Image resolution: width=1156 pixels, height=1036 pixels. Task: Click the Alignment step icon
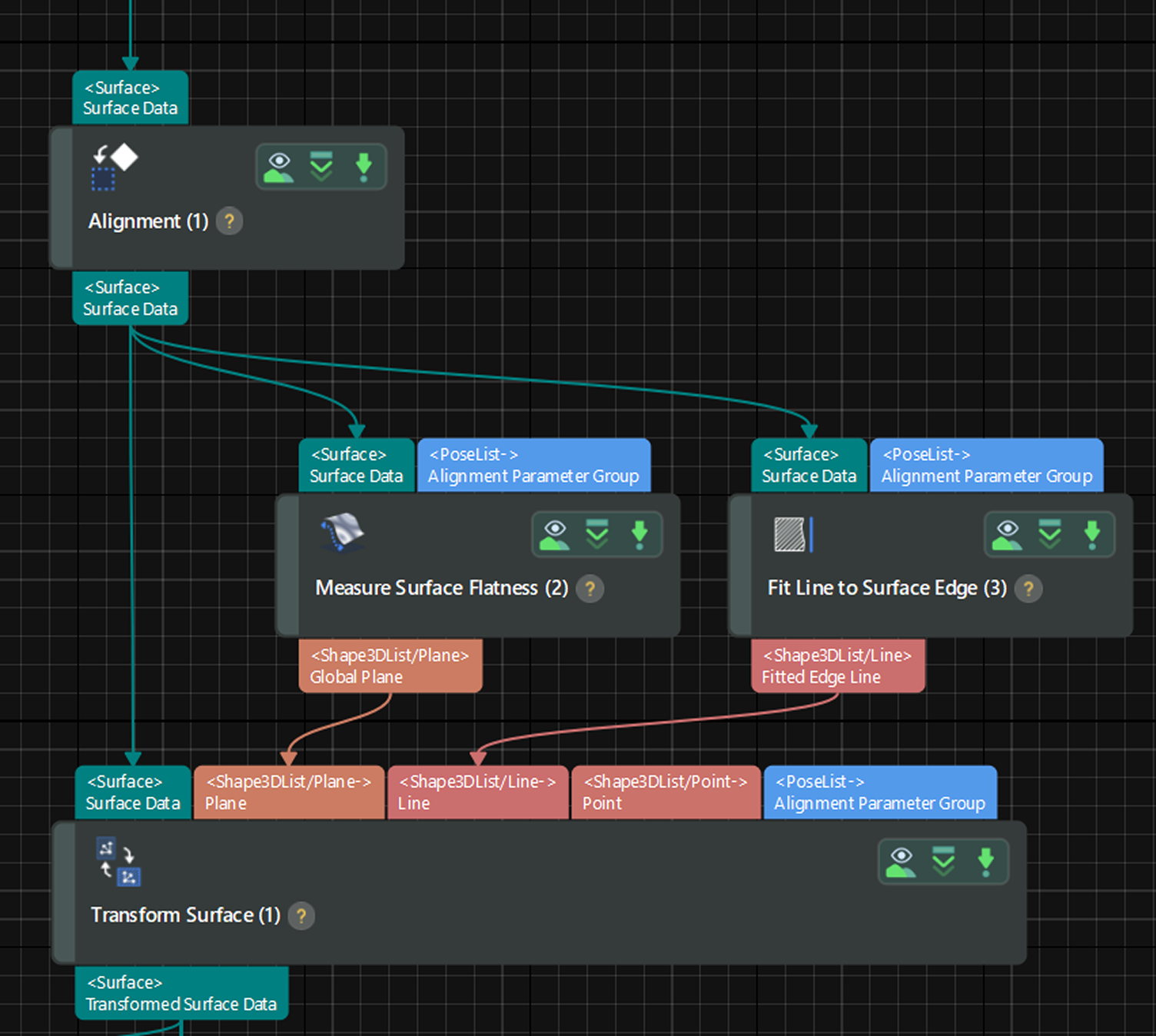tap(114, 167)
